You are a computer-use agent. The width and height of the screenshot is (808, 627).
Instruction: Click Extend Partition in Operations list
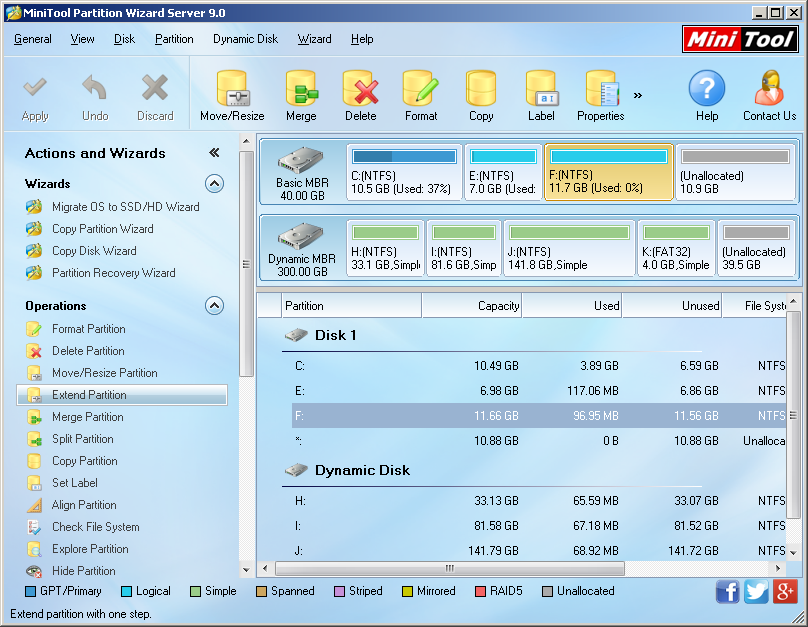122,395
